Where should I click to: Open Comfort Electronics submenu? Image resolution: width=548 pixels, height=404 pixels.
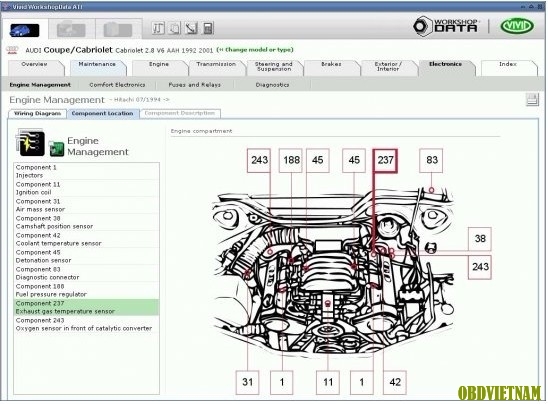coord(117,85)
